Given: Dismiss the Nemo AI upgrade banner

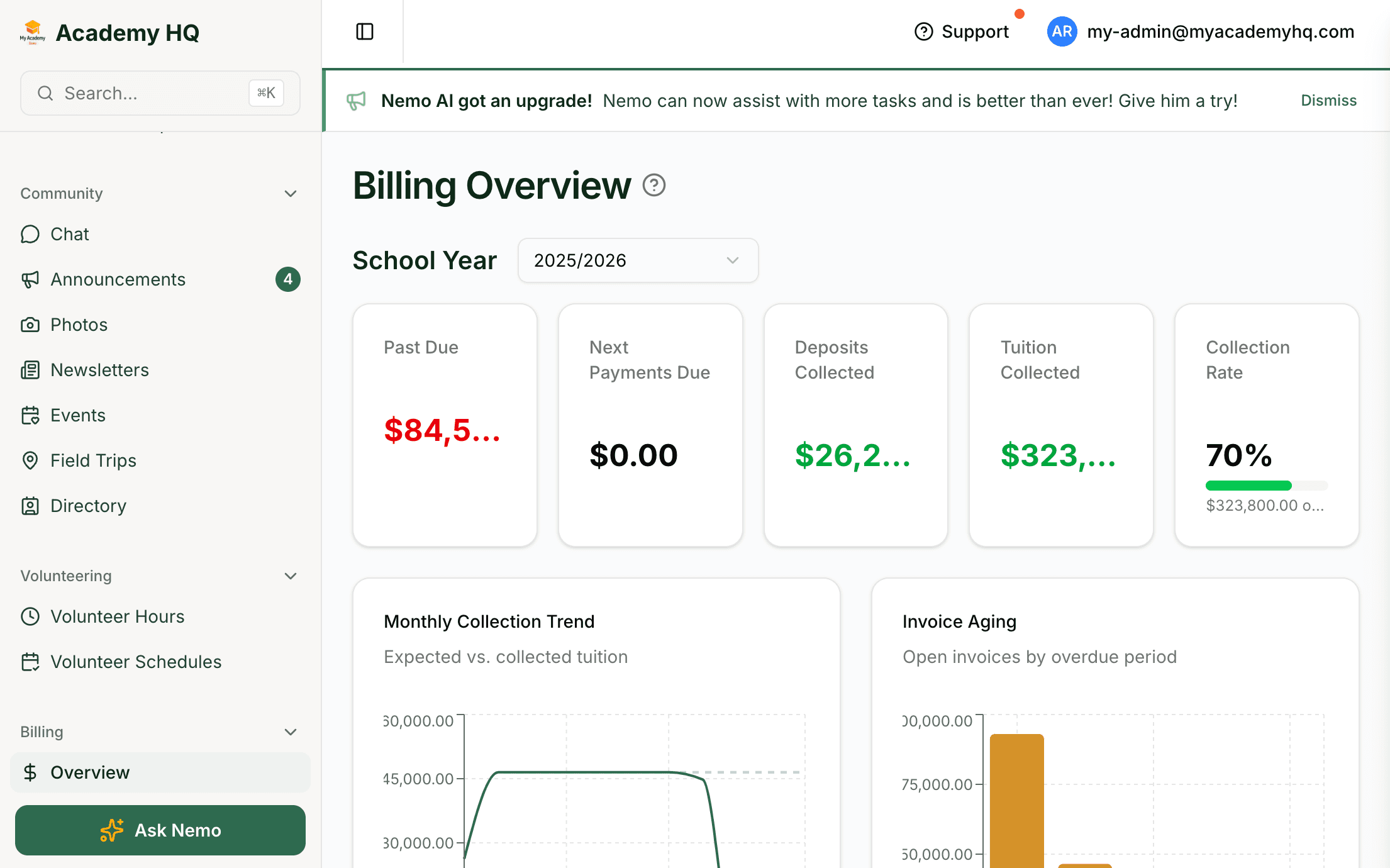Looking at the screenshot, I should (1328, 101).
